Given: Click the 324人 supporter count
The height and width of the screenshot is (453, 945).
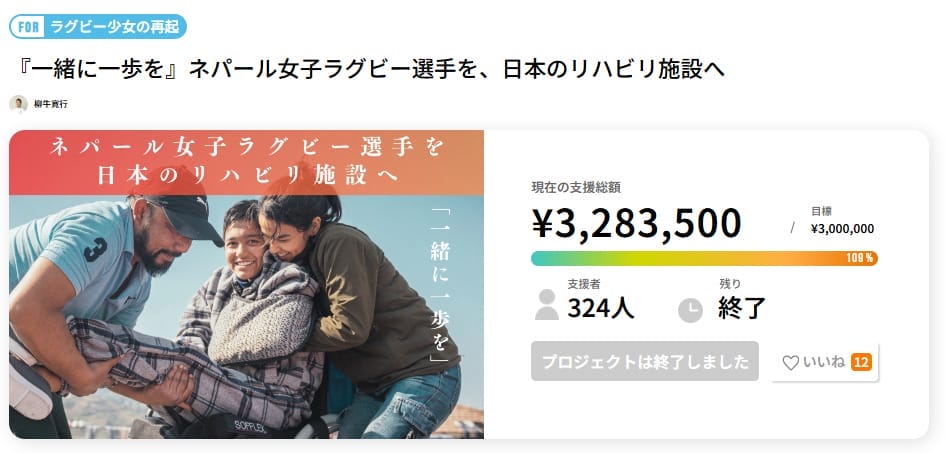Looking at the screenshot, I should coord(600,308).
